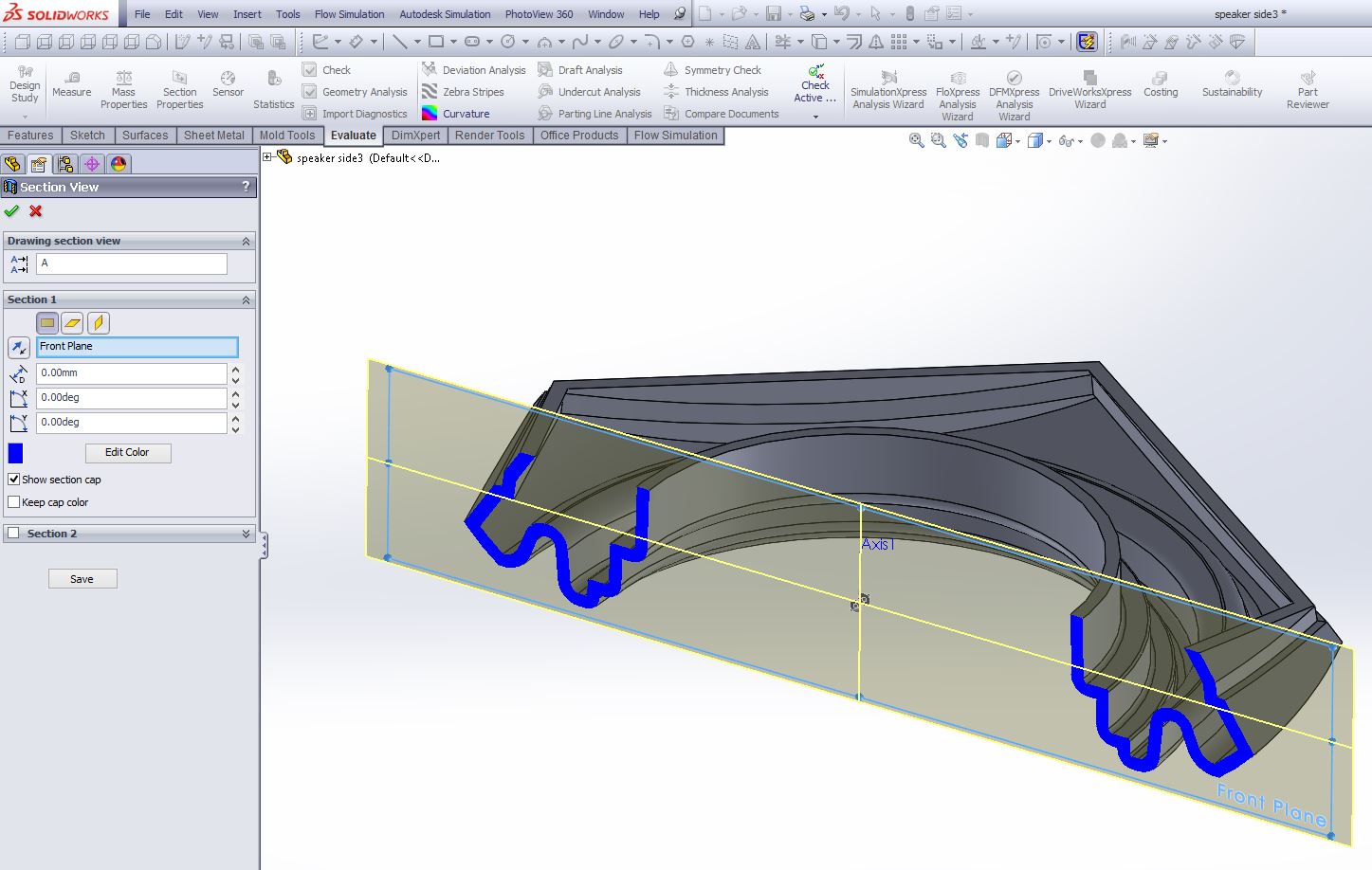Run Symmetry Check
Image resolution: width=1372 pixels, height=870 pixels.
(712, 70)
